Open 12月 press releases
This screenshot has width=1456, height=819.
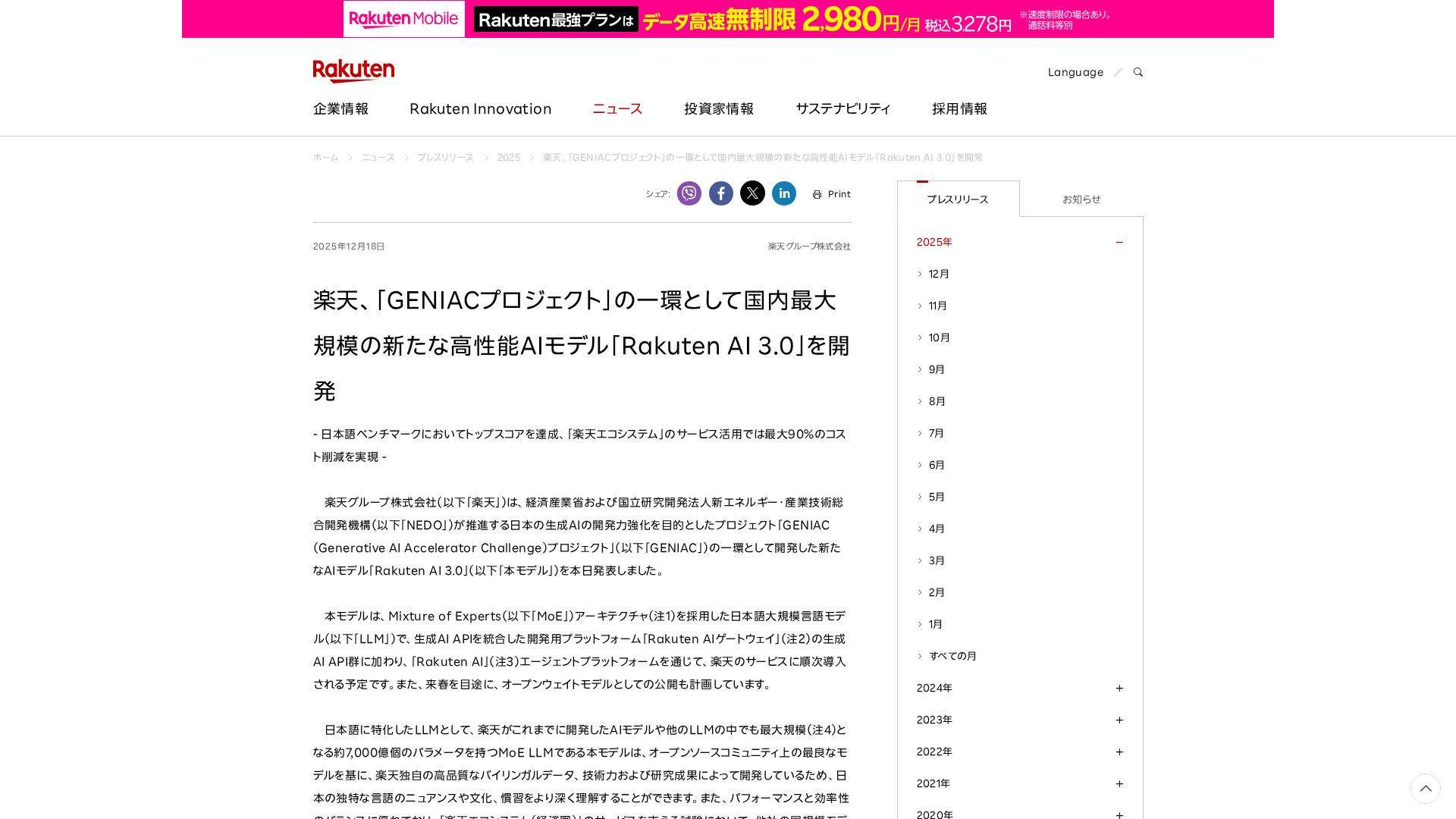click(x=939, y=274)
